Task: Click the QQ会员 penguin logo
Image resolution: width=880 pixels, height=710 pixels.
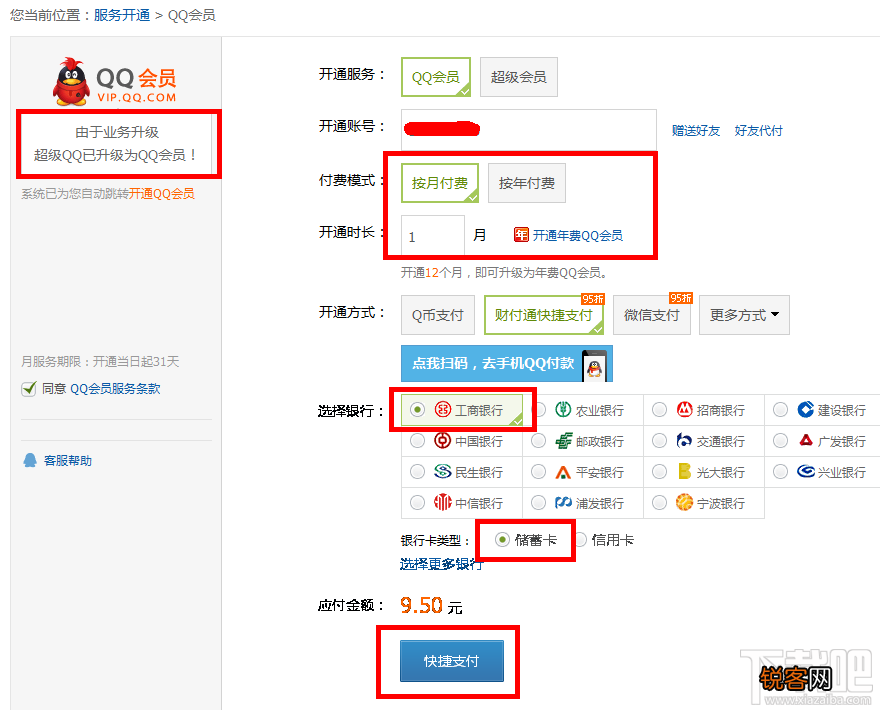Action: (x=71, y=81)
